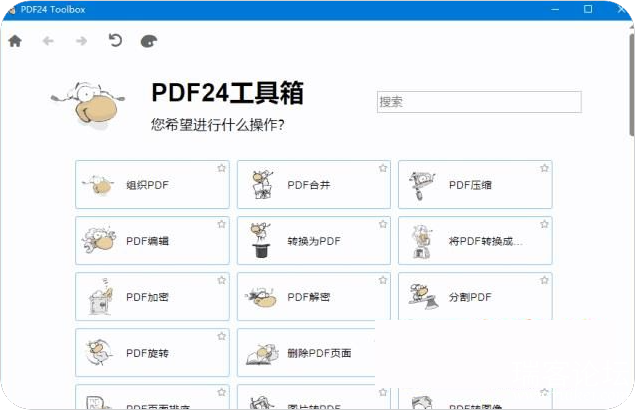Favorite 转换为PDF with its star
635x410 pixels.
383,224
